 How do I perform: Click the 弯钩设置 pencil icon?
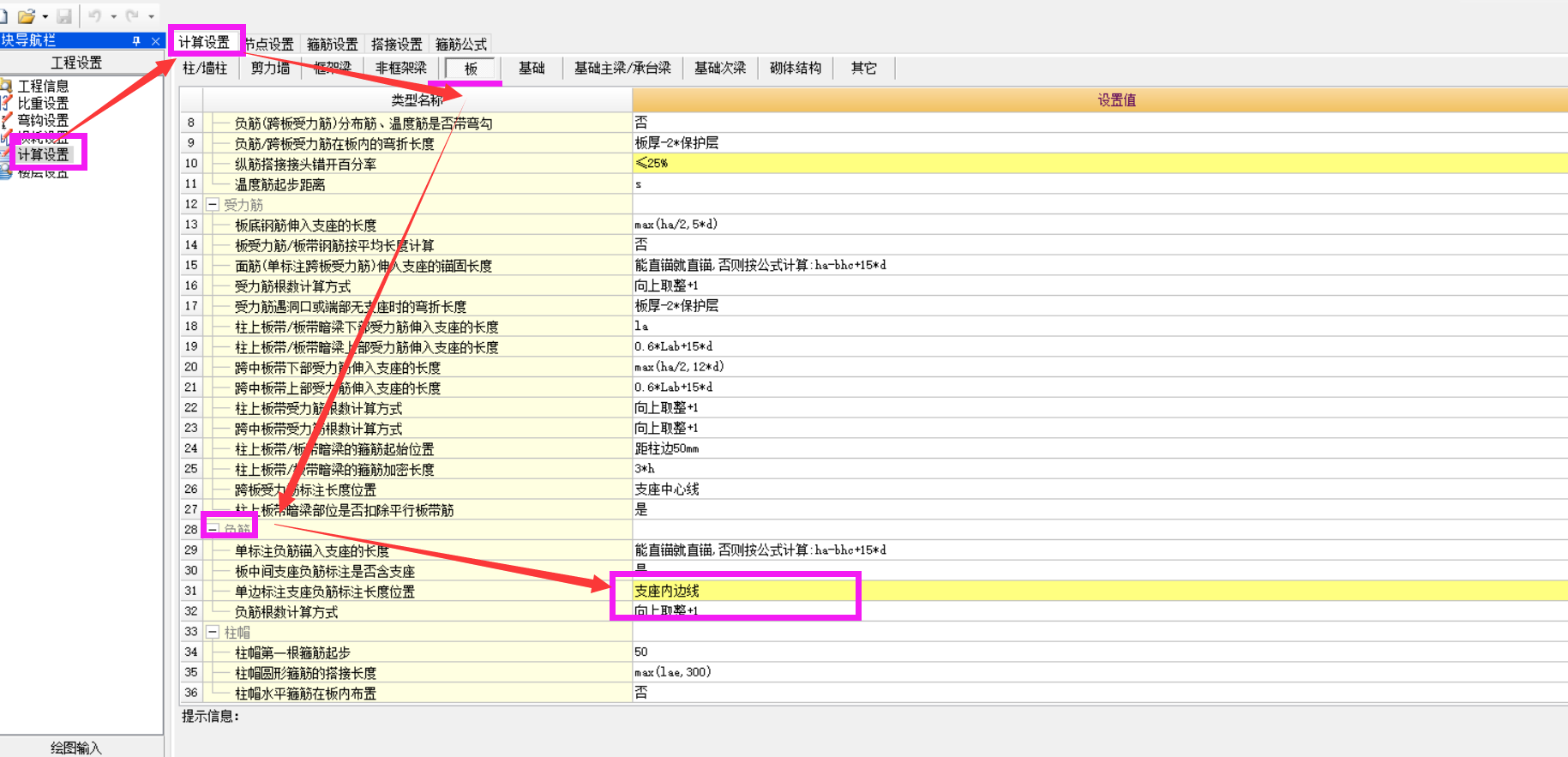[7, 120]
